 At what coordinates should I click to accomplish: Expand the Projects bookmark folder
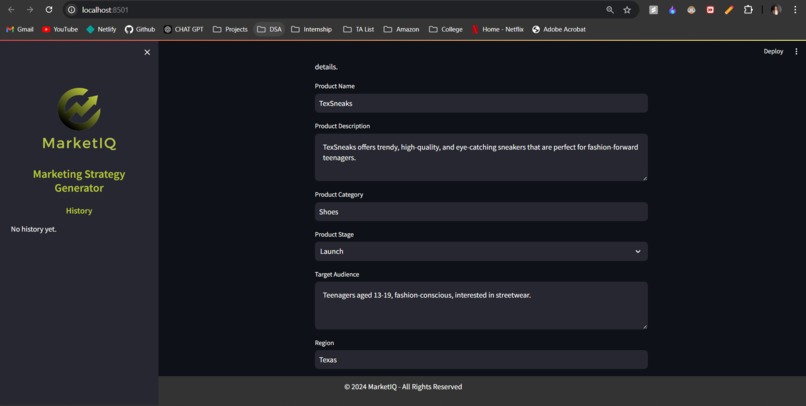230,29
